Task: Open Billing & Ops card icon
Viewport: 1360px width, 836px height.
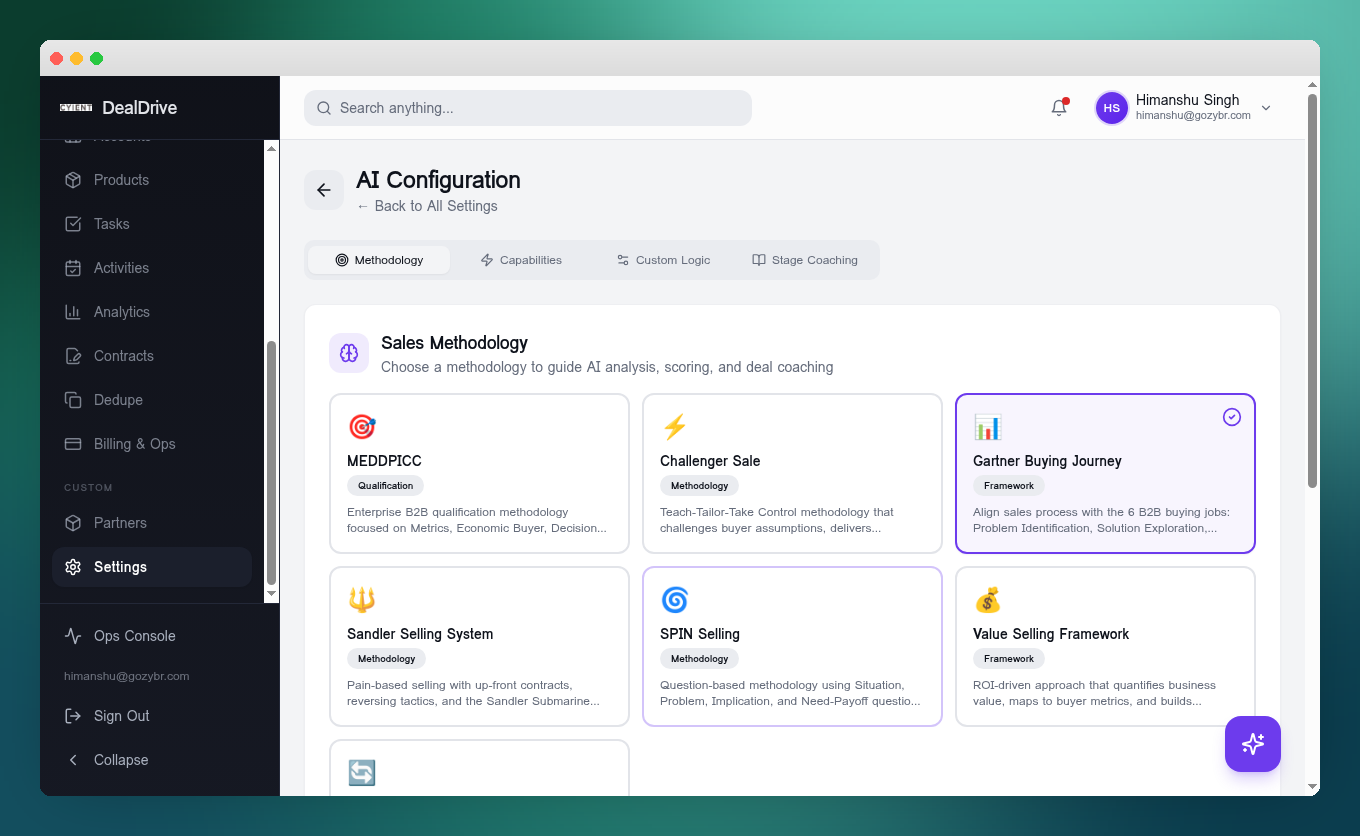Action: [73, 444]
